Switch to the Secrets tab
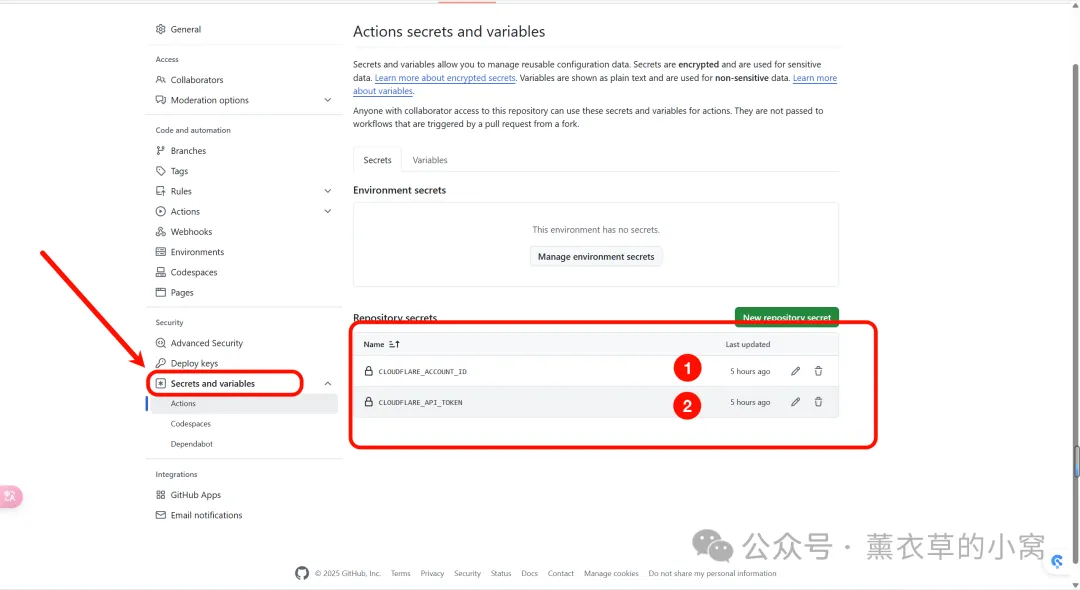 point(377,160)
